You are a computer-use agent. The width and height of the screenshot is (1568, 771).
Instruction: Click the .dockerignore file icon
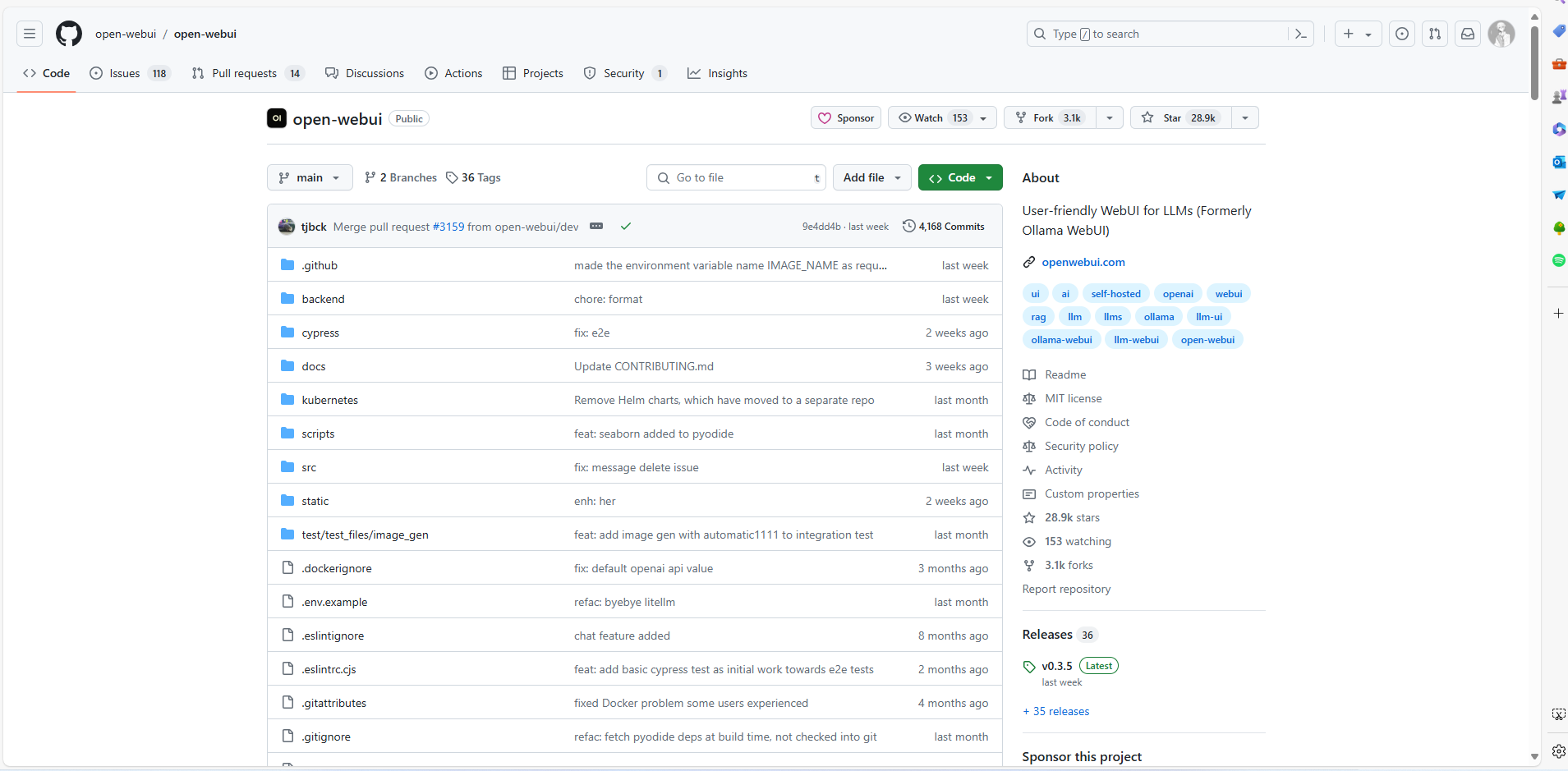coord(287,567)
